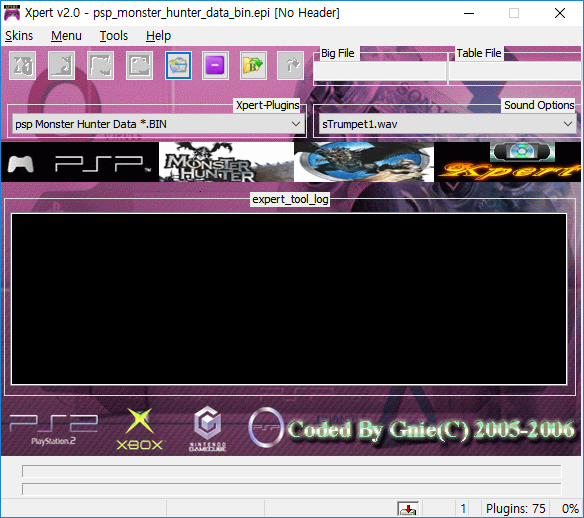The image size is (584, 518).
Task: Click the blue-outlined globe folder toolbar icon
Action: 178,66
